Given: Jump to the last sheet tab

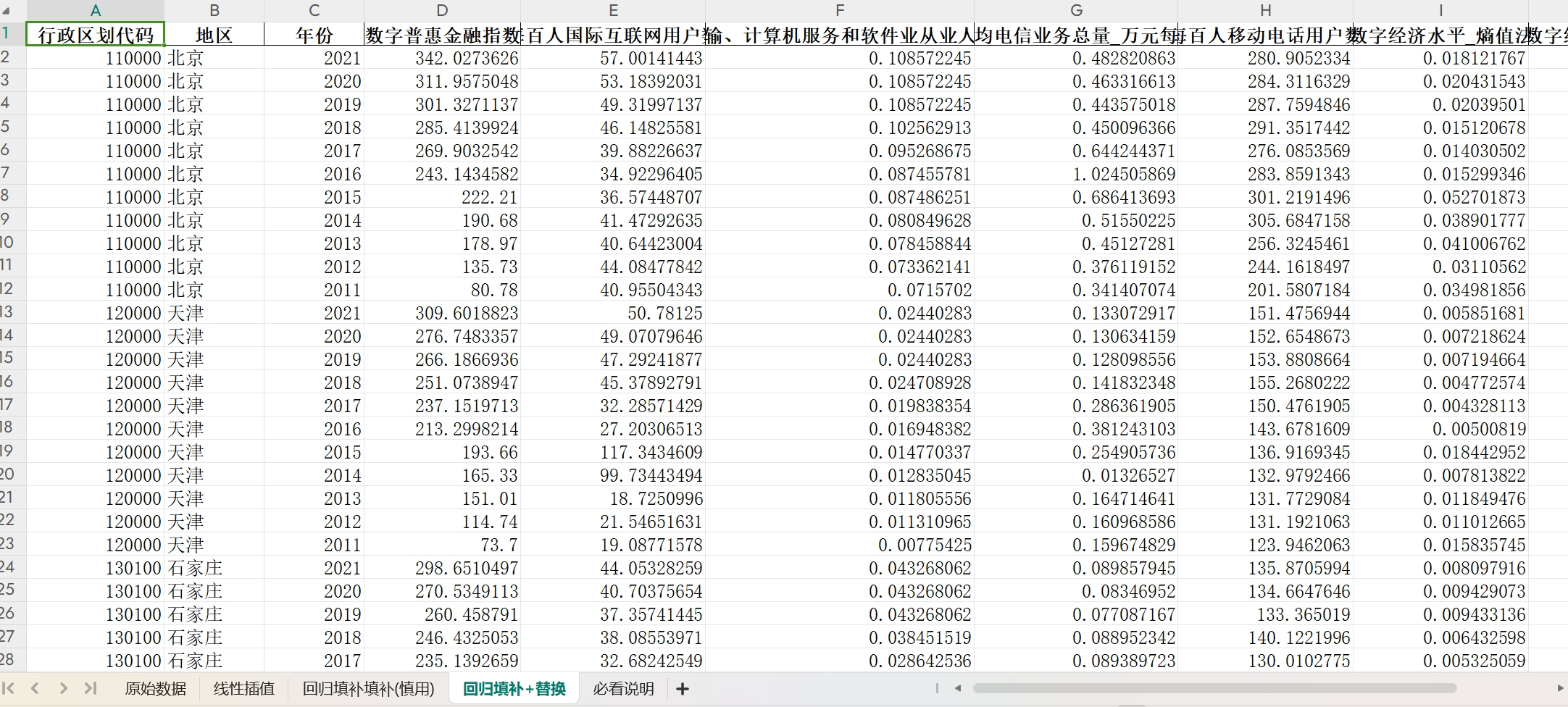Looking at the screenshot, I should click(91, 688).
